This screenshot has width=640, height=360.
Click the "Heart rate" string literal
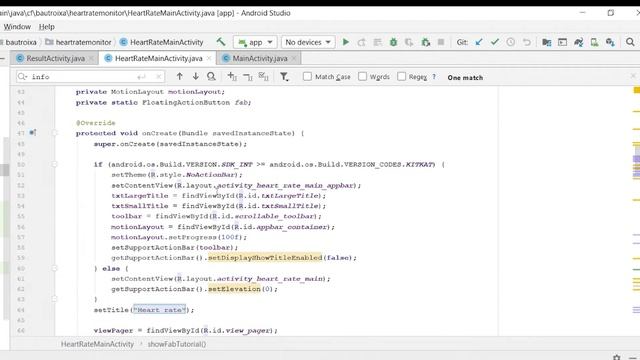click(x=160, y=310)
